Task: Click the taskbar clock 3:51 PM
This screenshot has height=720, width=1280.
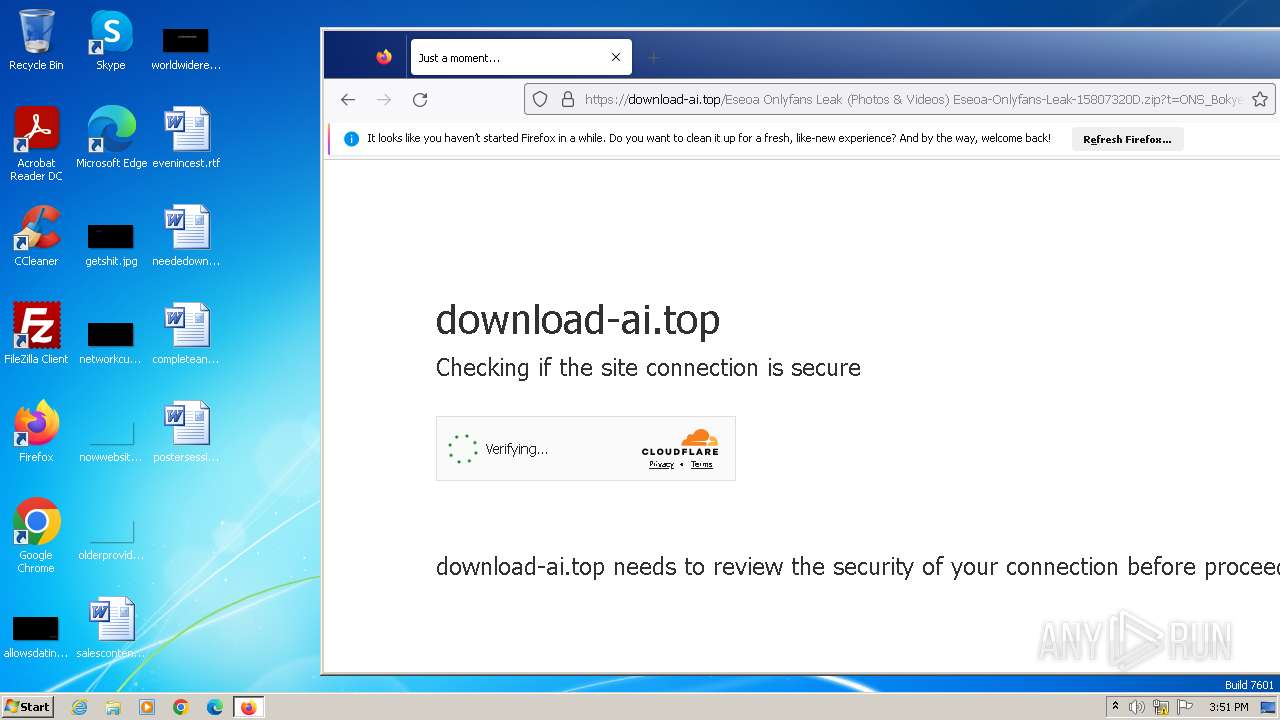Action: pos(1229,707)
